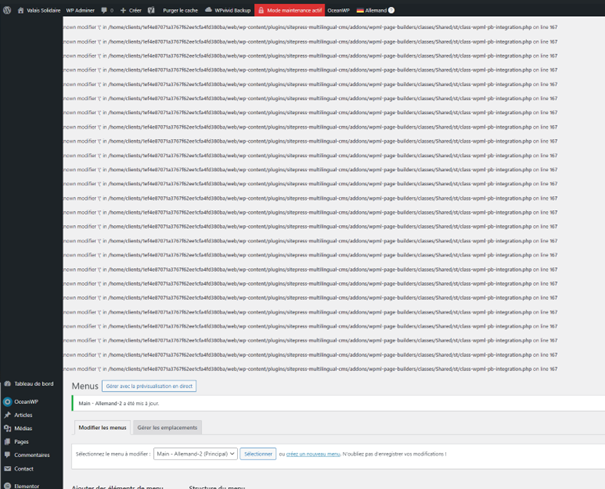This screenshot has height=489, width=605.
Task: Open Commentaires in the sidebar
Action: point(27,455)
